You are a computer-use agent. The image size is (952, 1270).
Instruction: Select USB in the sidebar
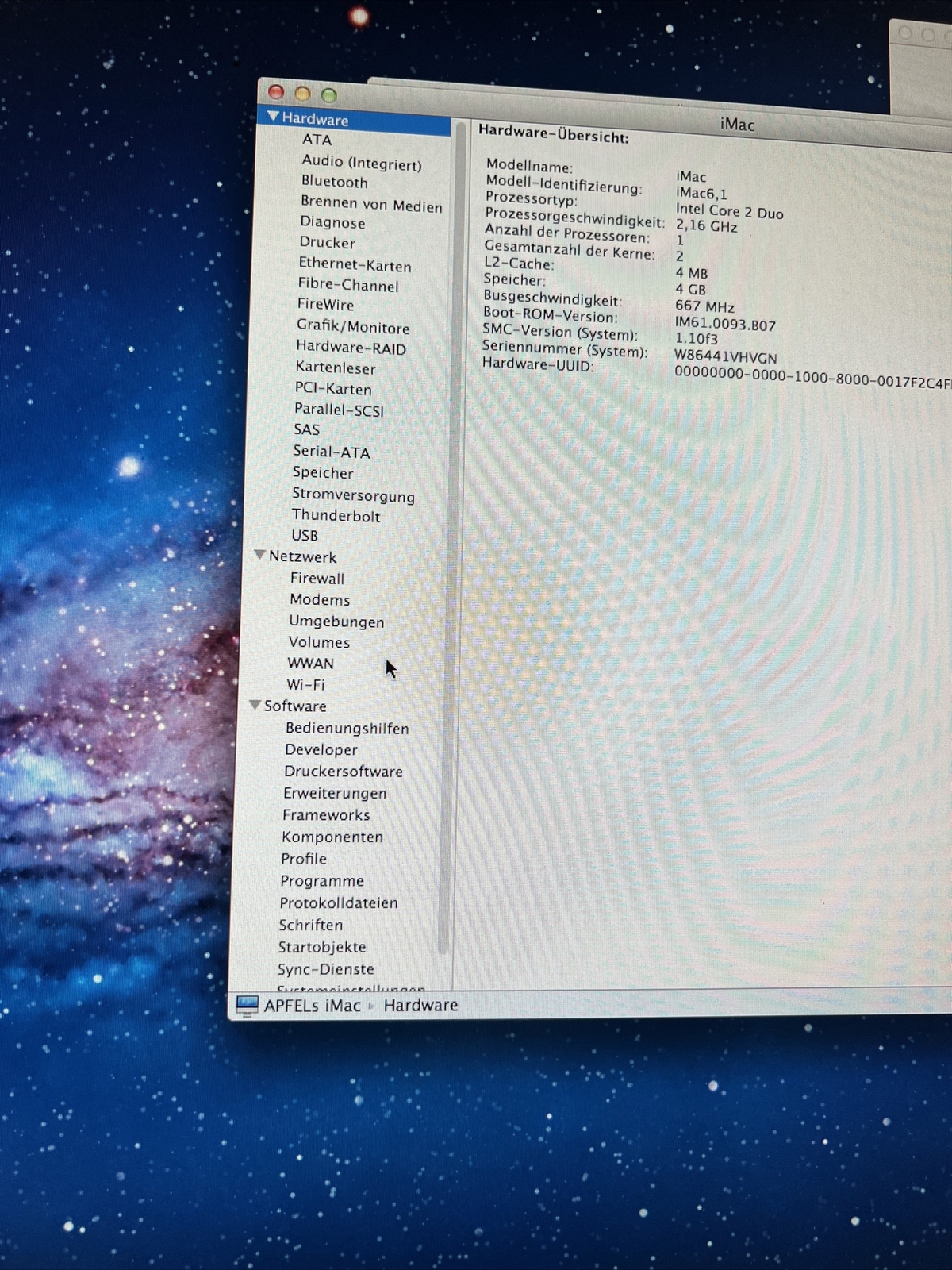coord(305,536)
